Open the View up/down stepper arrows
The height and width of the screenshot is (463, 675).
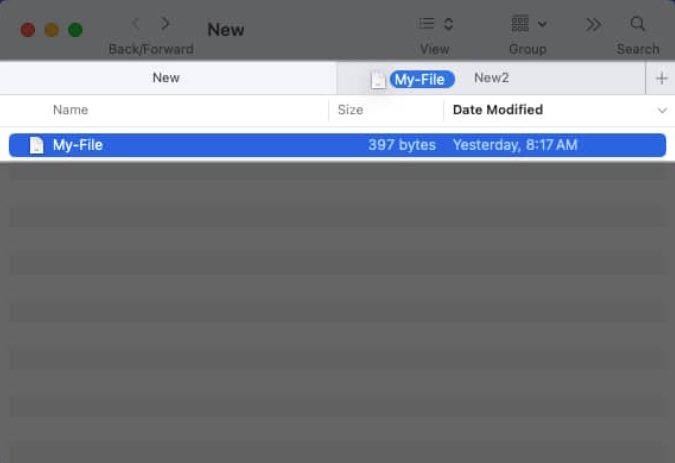coord(448,24)
